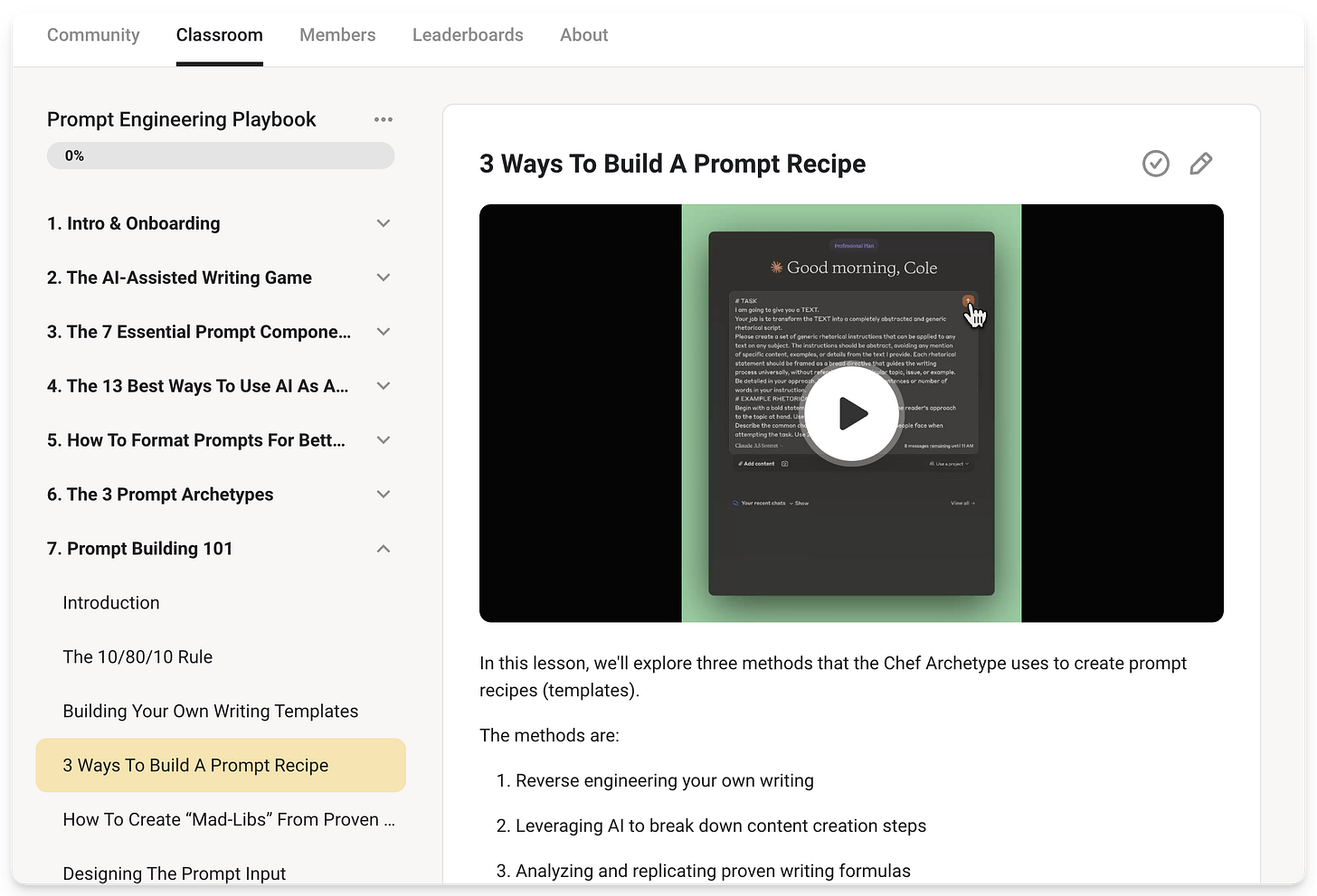Expand The 13 Best Ways section chevron

[384, 386]
